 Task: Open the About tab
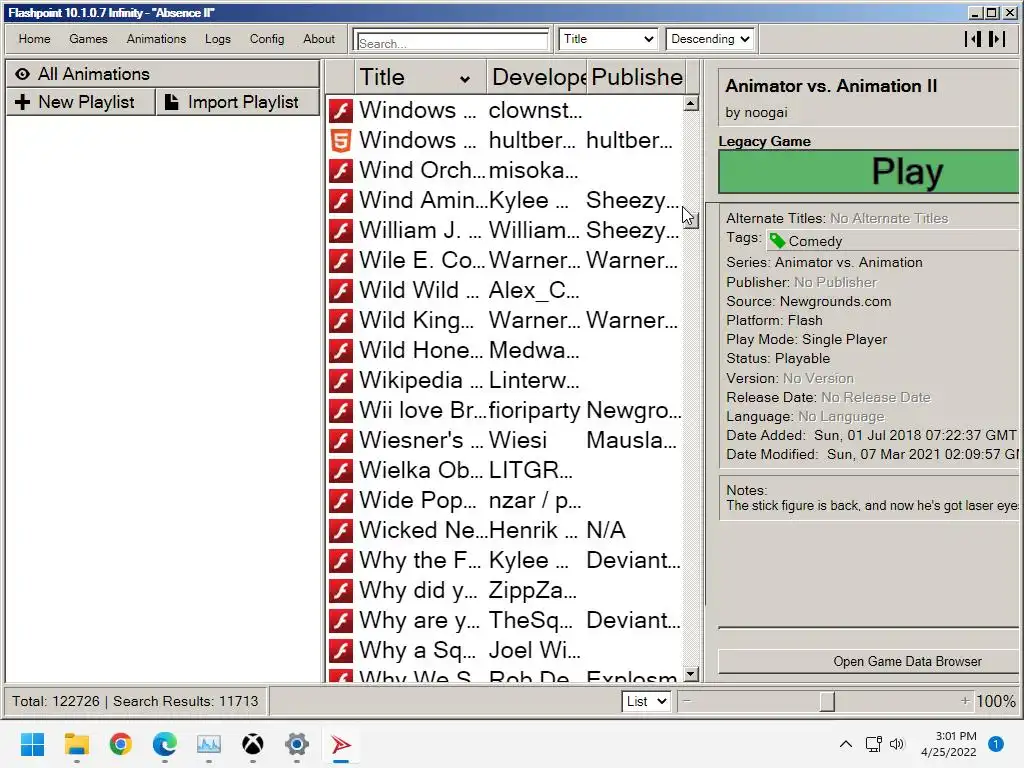pos(319,39)
